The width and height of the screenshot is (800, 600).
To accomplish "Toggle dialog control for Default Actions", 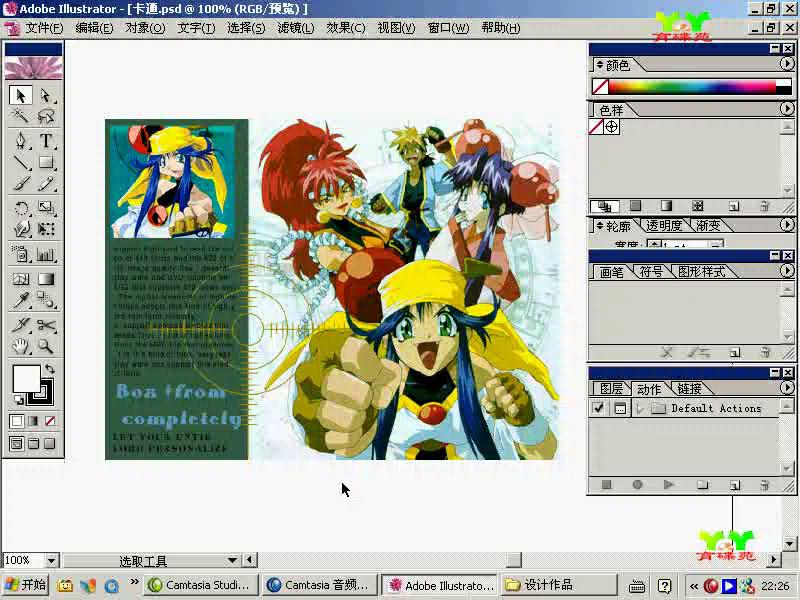I will tap(620, 408).
